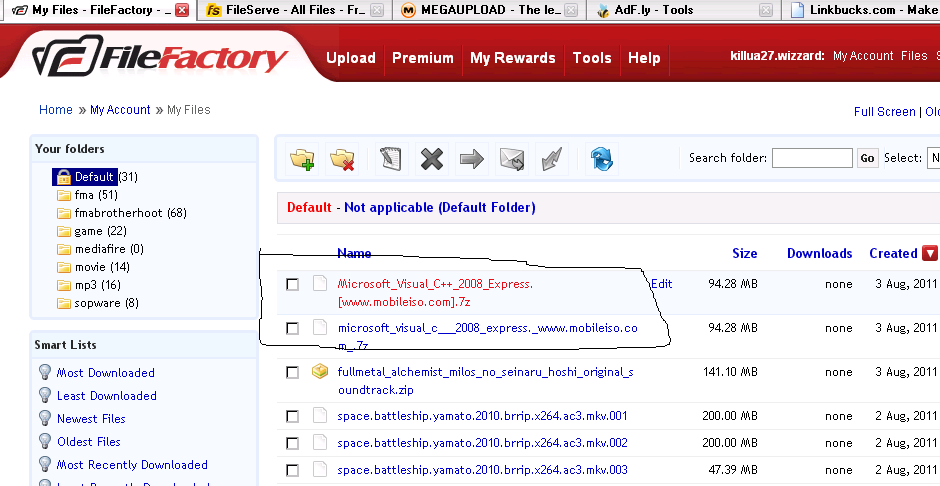Click the locked folder icon for Default
Viewport: 940px width, 486px height.
(x=64, y=177)
